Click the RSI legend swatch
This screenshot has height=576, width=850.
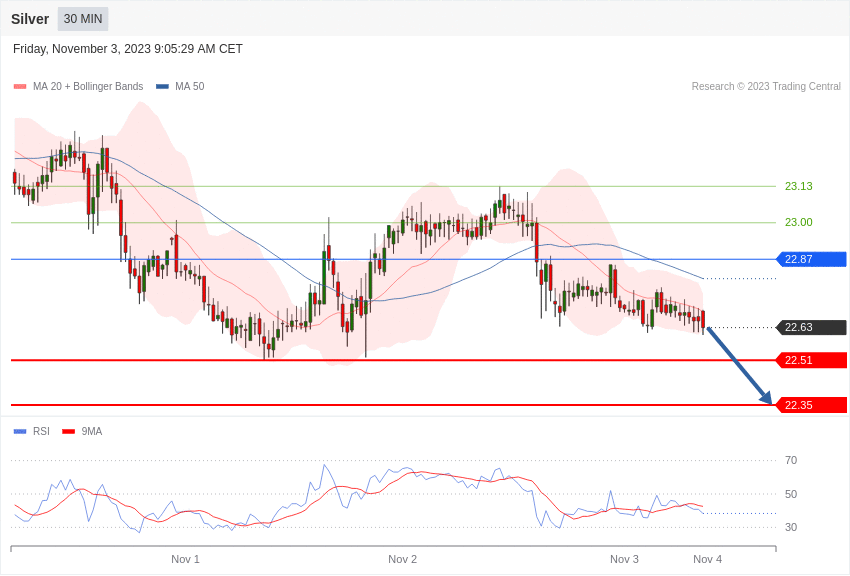pos(20,431)
